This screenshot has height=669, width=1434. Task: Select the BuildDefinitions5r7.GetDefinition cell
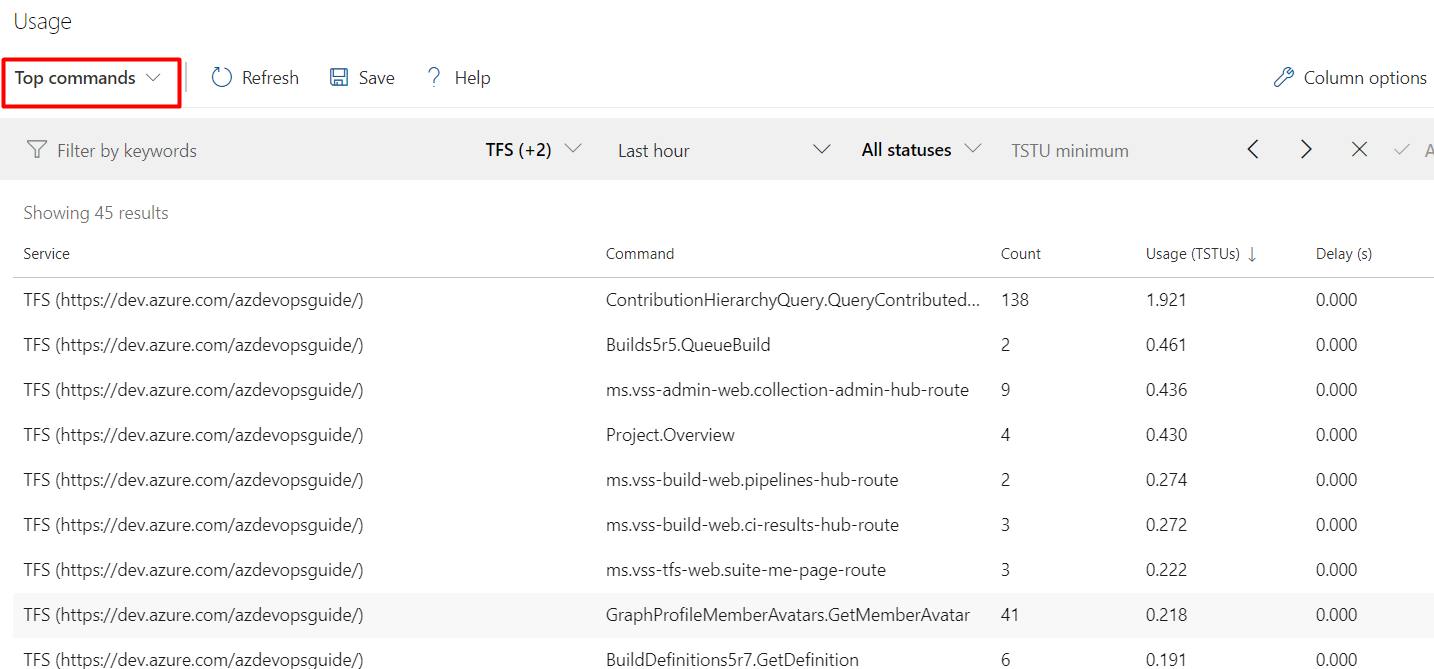pos(732,660)
